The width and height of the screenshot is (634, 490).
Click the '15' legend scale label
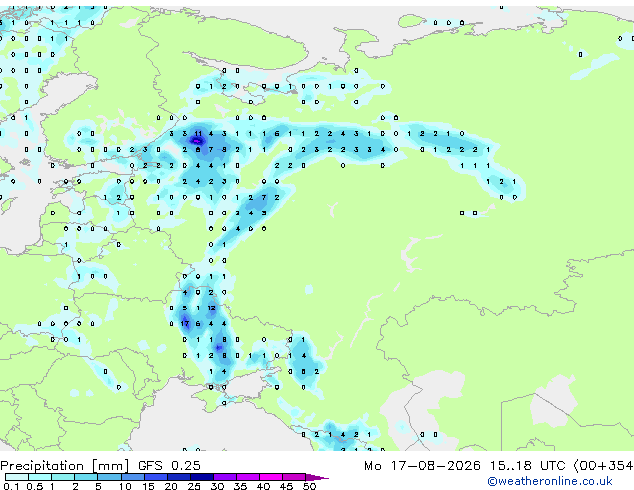148,486
